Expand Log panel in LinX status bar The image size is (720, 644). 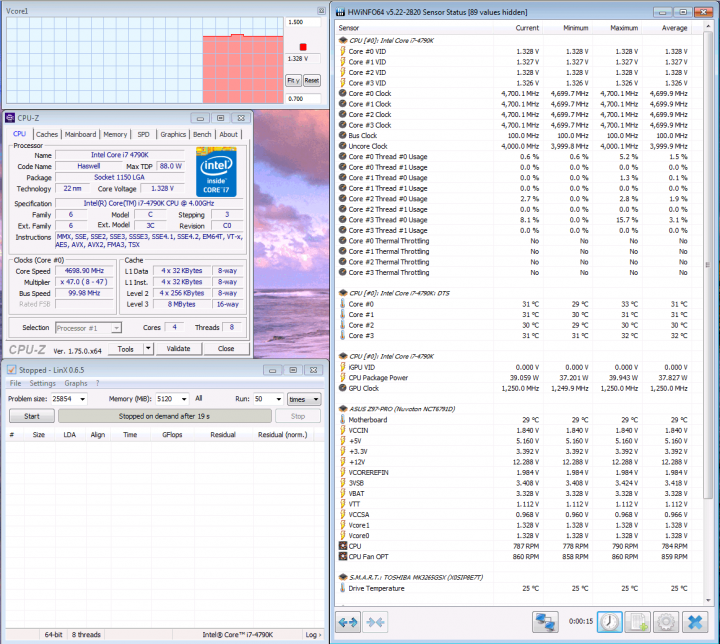click(x=313, y=634)
